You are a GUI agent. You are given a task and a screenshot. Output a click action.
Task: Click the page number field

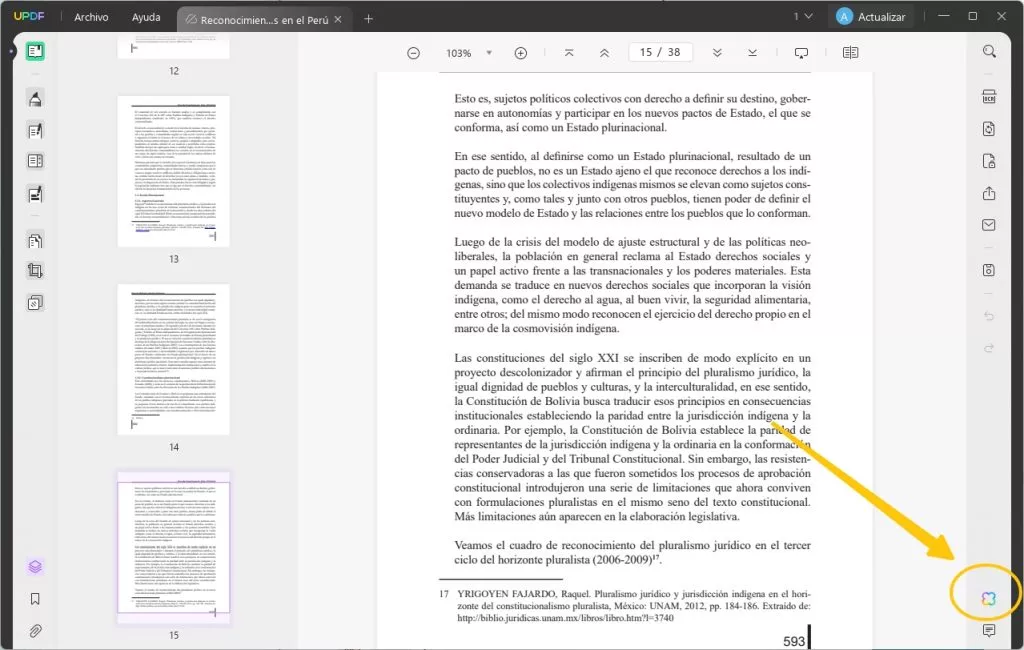[x=660, y=52]
